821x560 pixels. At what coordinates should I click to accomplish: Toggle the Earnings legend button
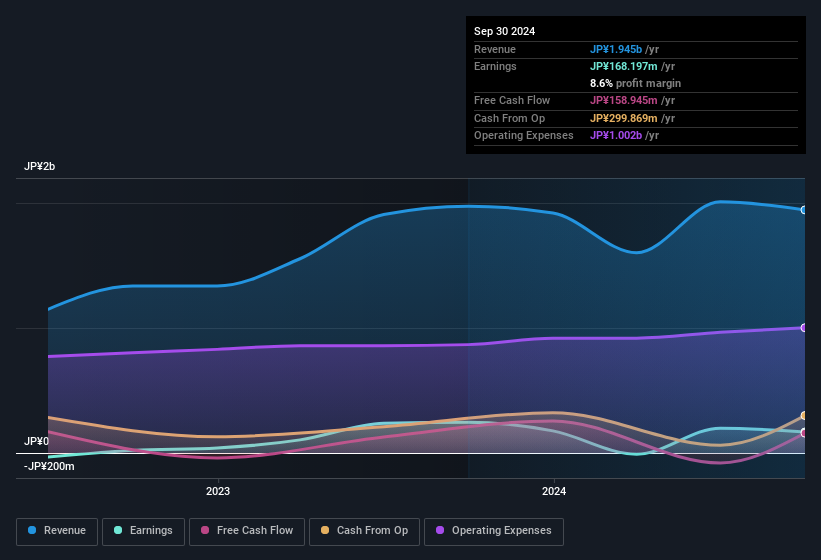[143, 532]
